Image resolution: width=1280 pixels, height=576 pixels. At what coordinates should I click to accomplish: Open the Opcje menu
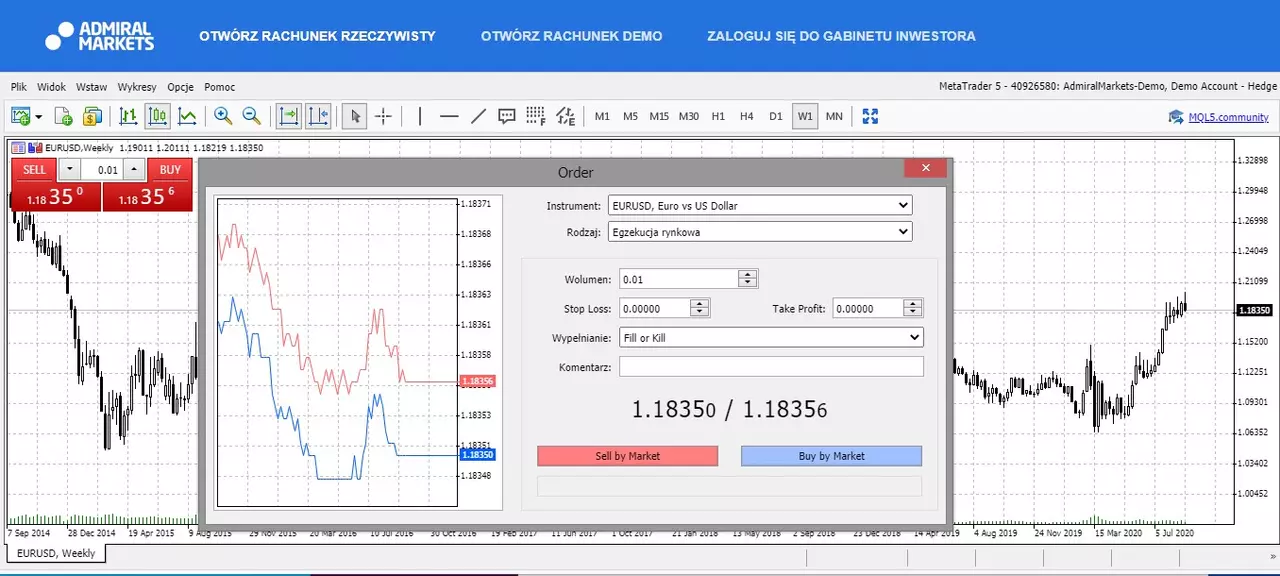[x=181, y=87]
